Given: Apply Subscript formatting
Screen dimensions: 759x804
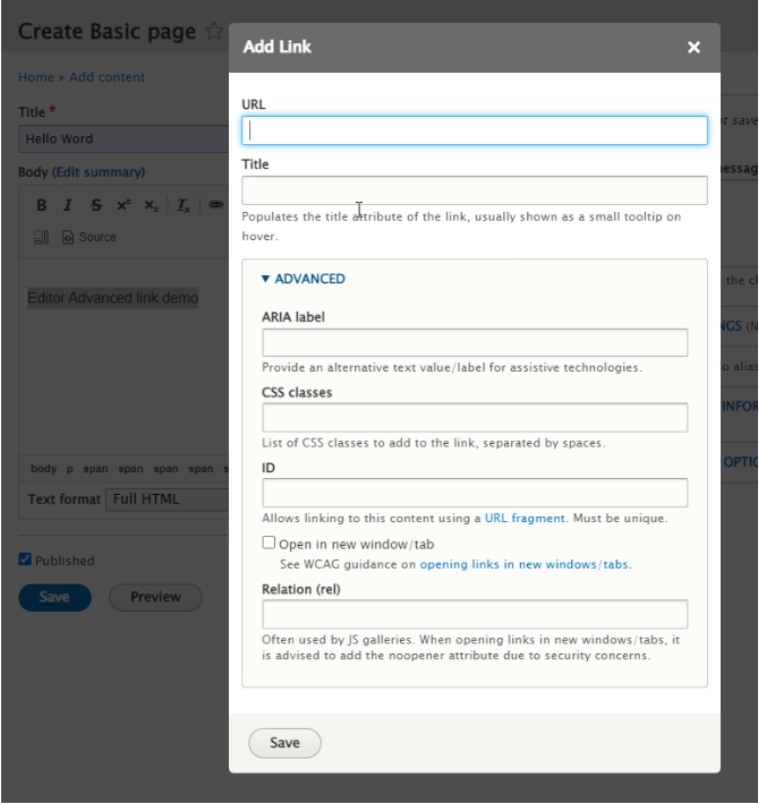Looking at the screenshot, I should click(x=151, y=205).
